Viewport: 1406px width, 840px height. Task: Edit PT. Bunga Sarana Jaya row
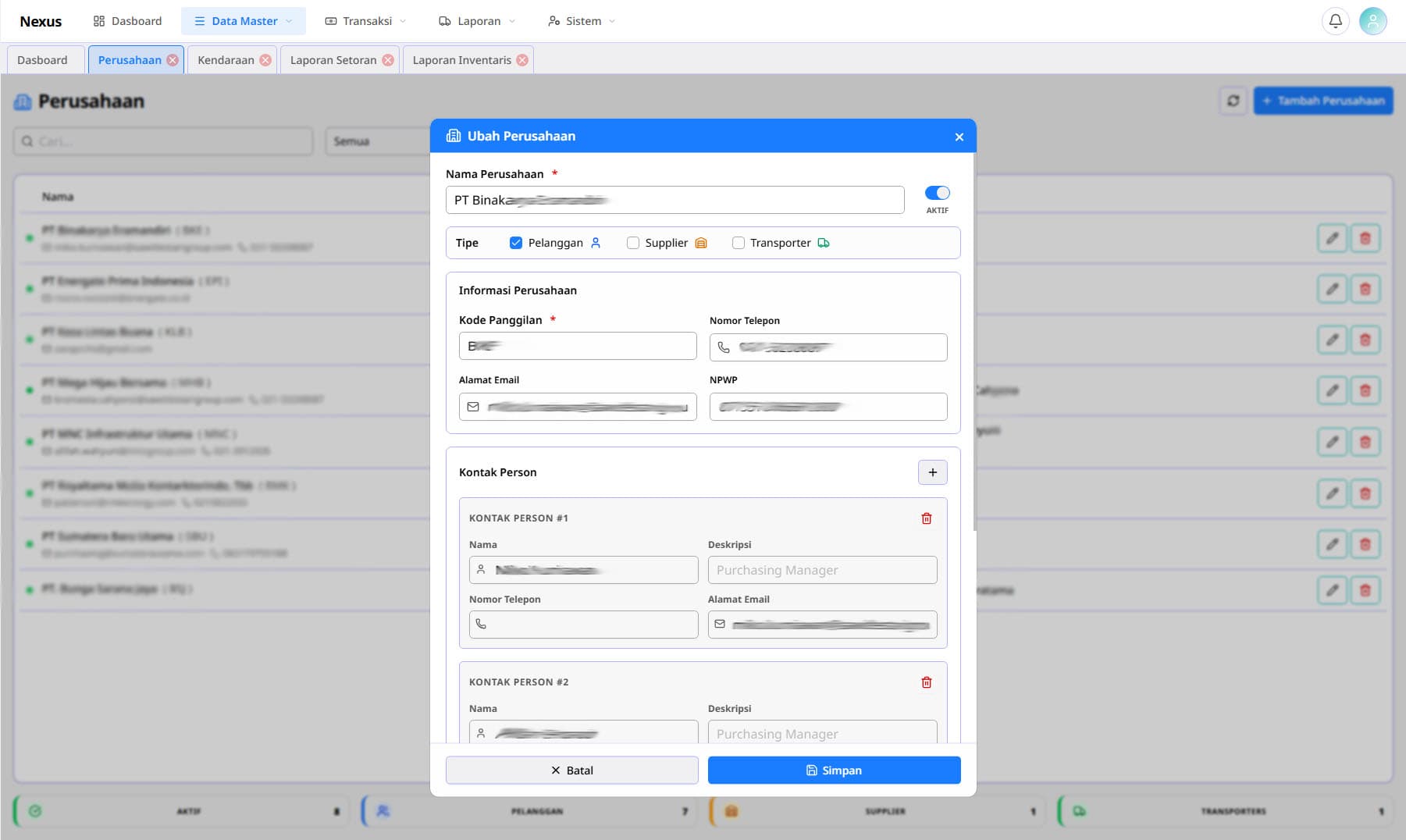tap(1333, 589)
